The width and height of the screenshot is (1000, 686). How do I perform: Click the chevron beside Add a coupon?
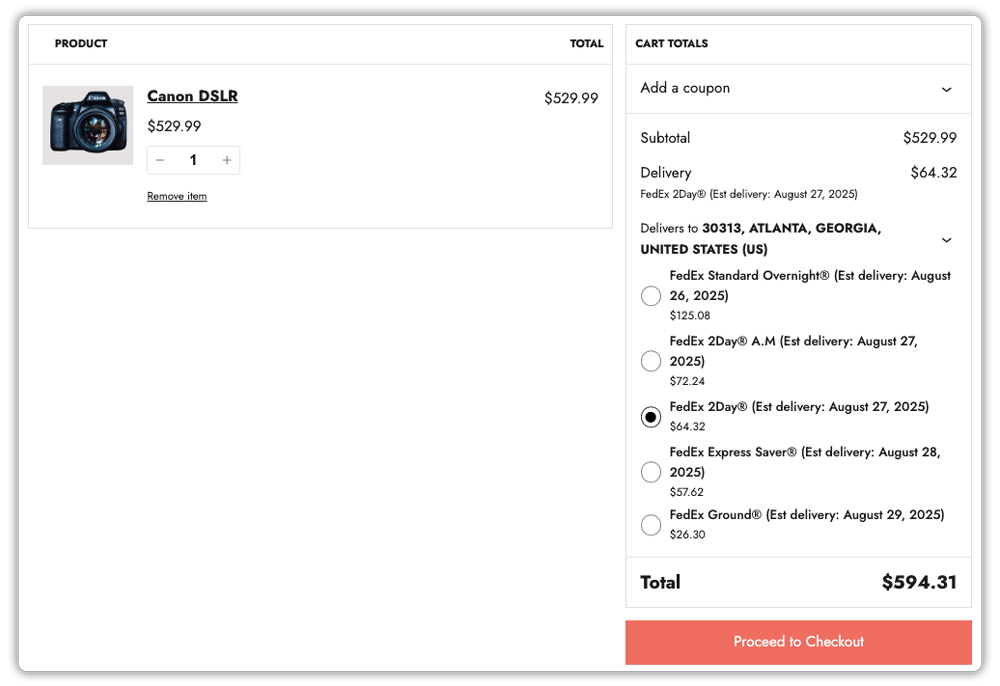click(x=946, y=89)
